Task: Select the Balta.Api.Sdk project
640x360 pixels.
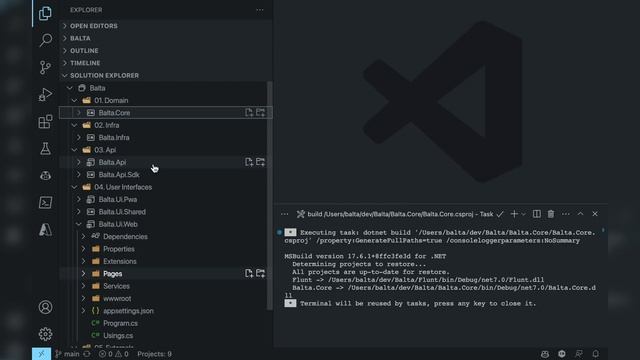Action: coord(119,175)
